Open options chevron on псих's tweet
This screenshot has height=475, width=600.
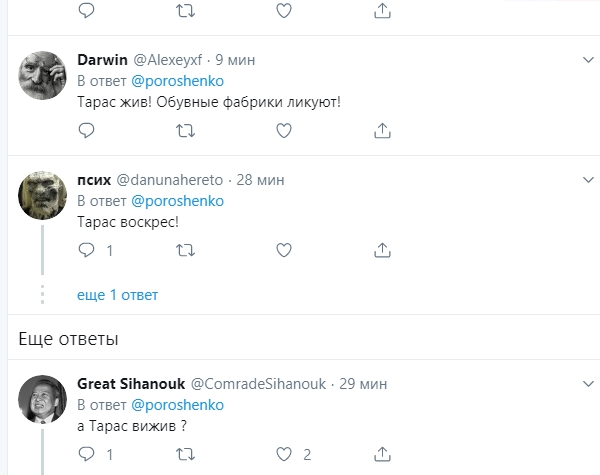589,179
